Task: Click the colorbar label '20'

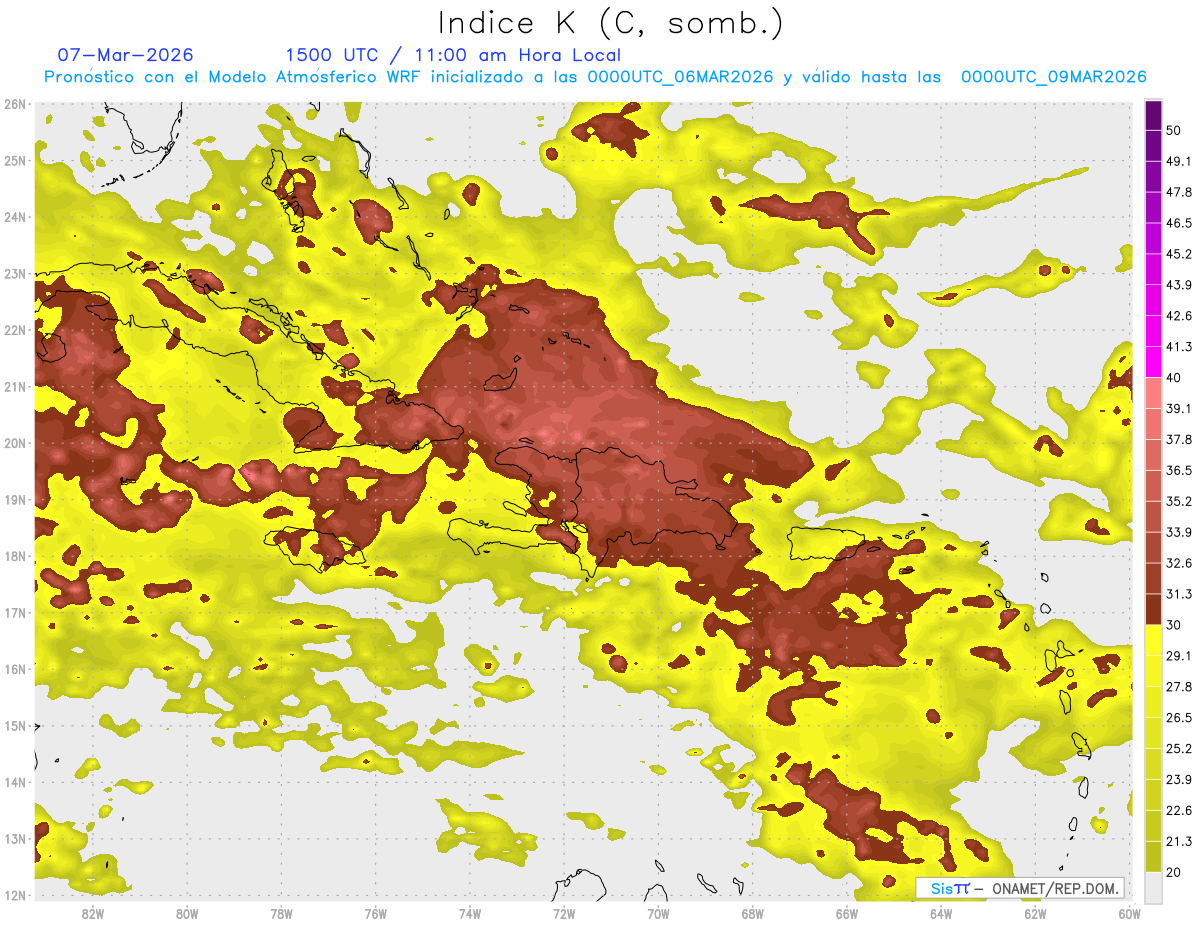Action: [1174, 872]
